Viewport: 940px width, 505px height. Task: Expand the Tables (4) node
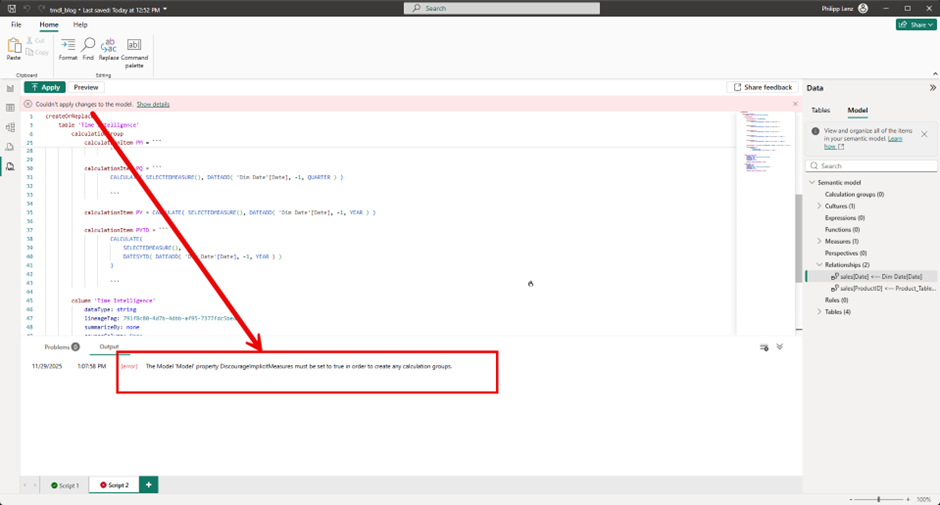pyautogui.click(x=819, y=312)
